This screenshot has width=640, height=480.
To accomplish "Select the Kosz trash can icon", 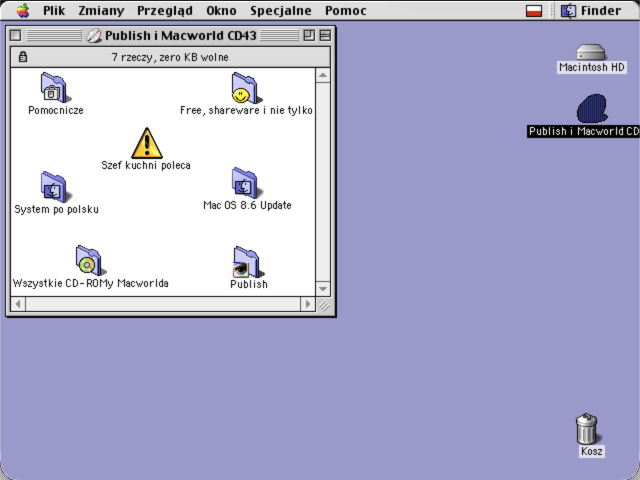I will (587, 429).
